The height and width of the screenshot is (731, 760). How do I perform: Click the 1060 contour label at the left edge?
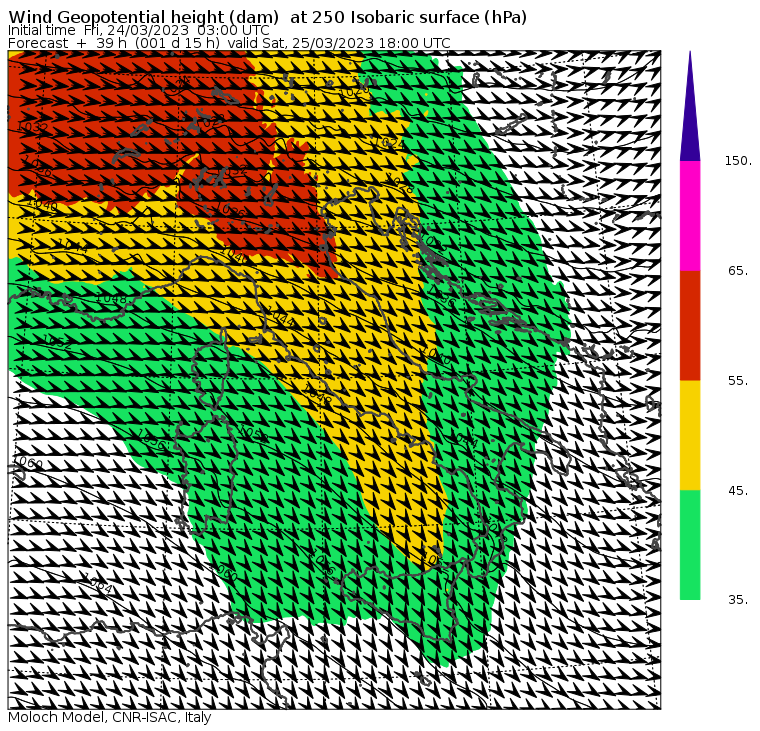(x=28, y=462)
